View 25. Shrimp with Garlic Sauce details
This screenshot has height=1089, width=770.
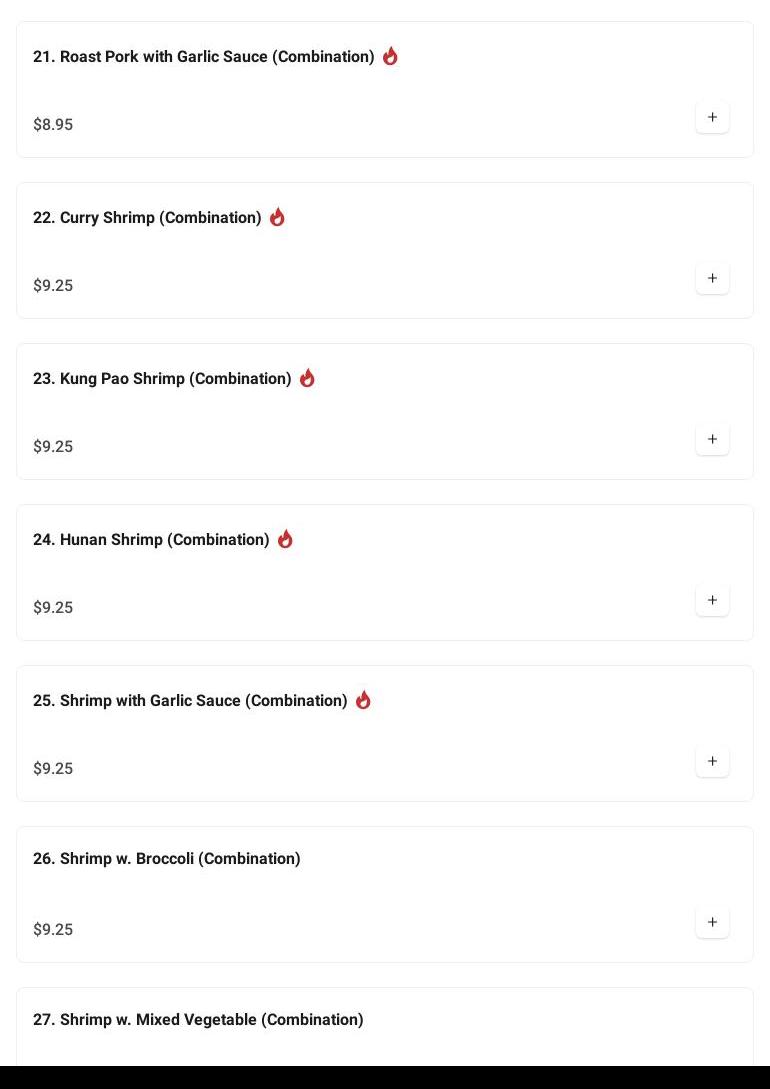point(190,701)
